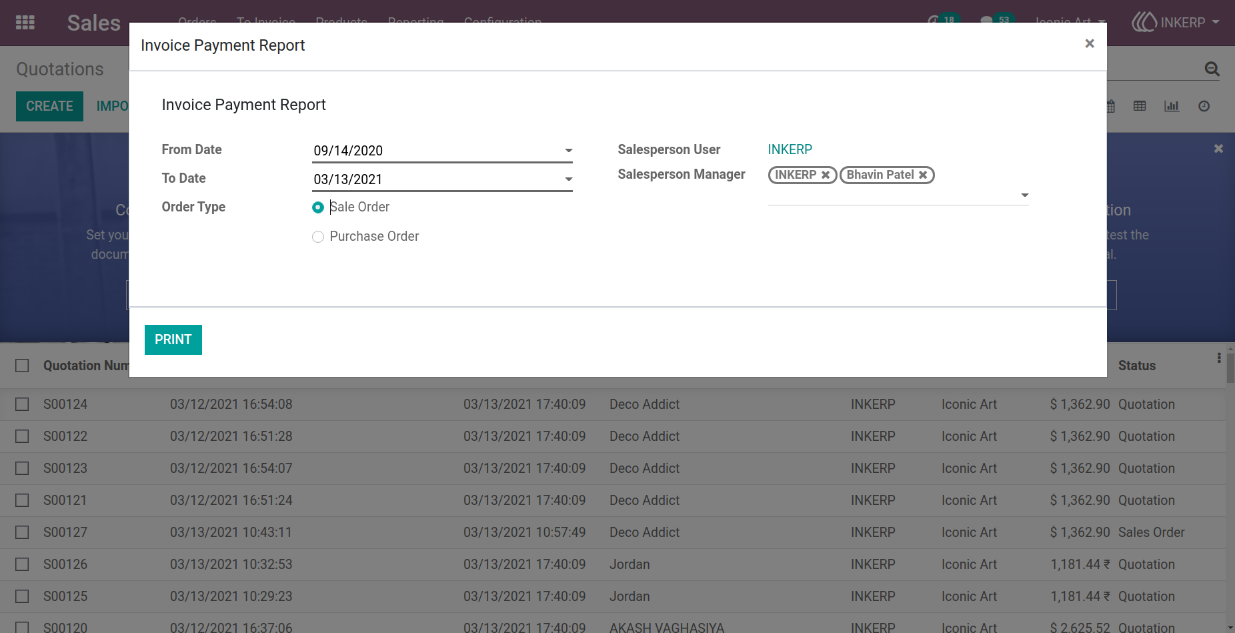Click the 1,181.44 ₹ total in row S00126
Viewport: 1235px width, 633px height.
pyautogui.click(x=1081, y=565)
